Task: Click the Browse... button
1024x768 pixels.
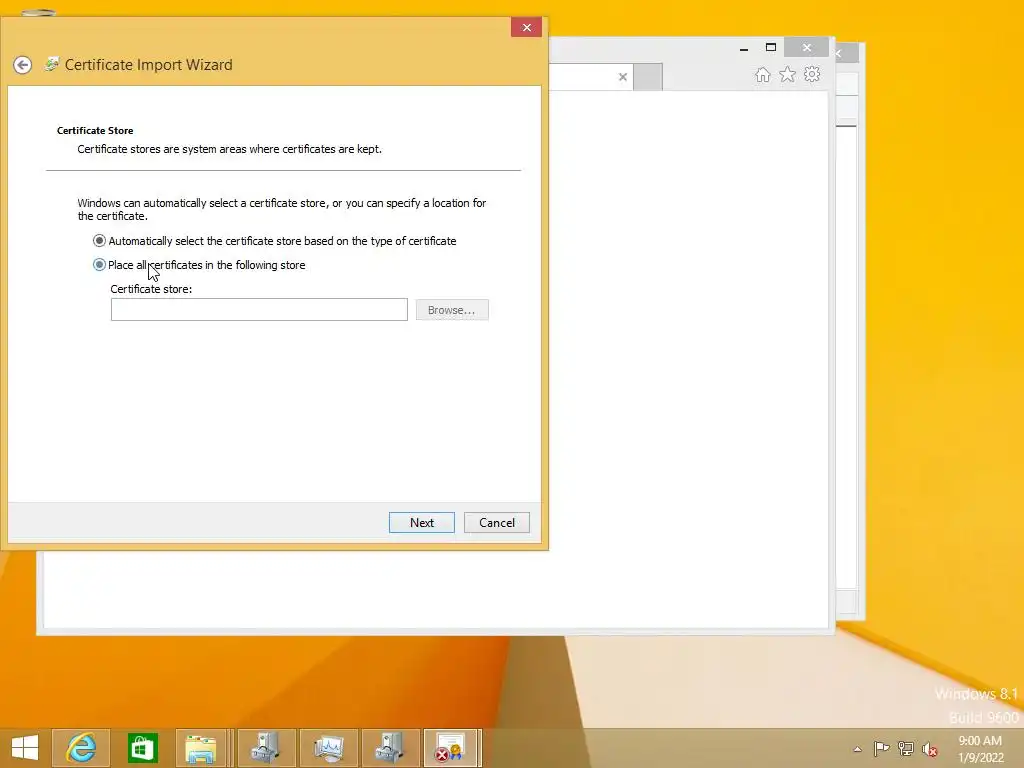Action: pyautogui.click(x=452, y=310)
